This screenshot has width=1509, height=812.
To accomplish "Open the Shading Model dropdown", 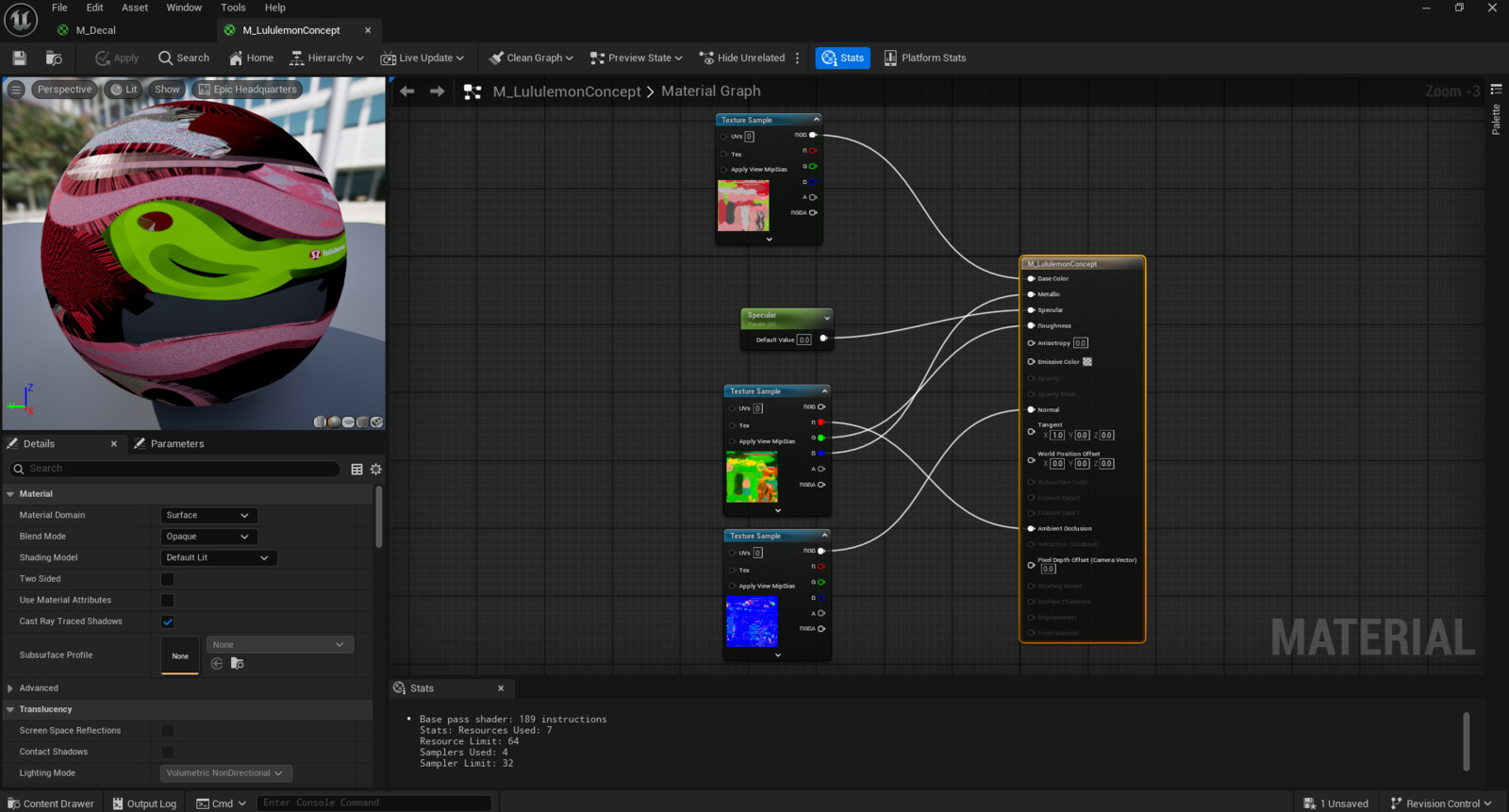I will point(218,558).
